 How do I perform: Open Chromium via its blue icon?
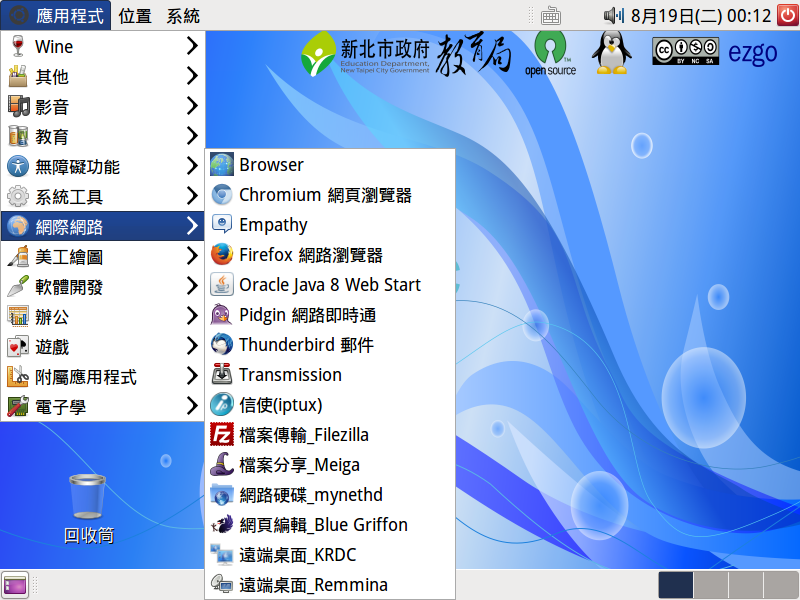point(221,195)
